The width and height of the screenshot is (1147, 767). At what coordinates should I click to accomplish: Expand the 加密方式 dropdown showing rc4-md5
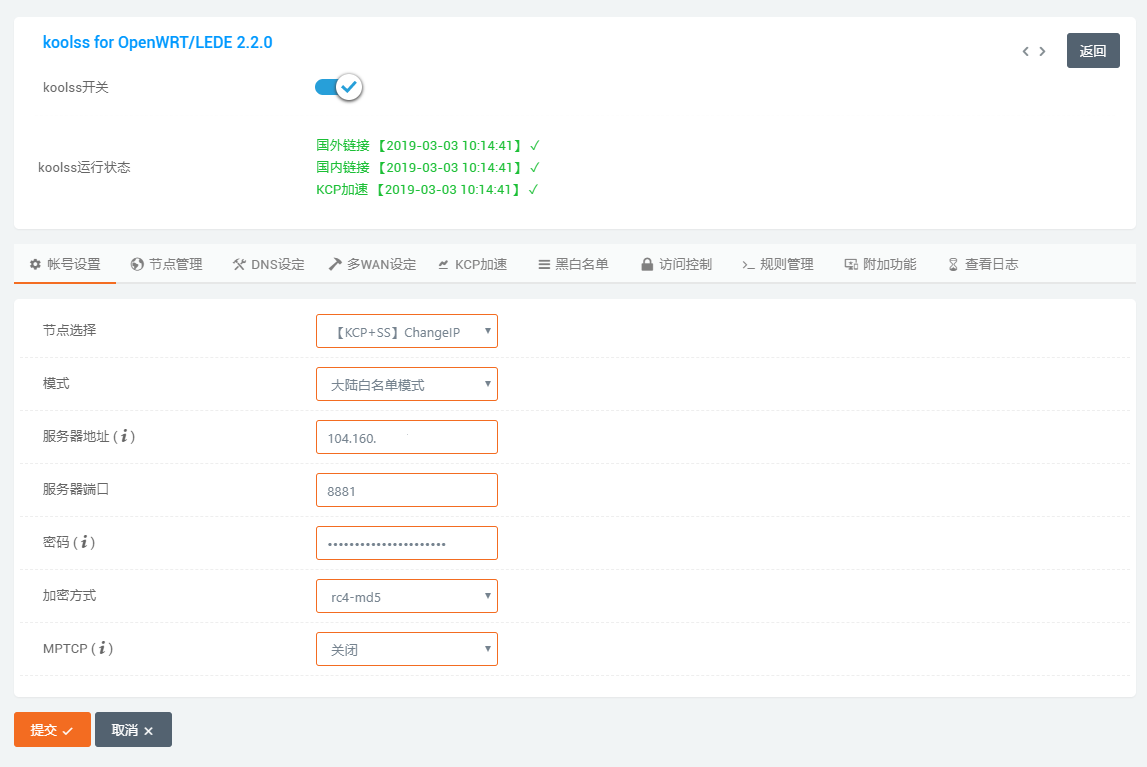pyautogui.click(x=407, y=596)
